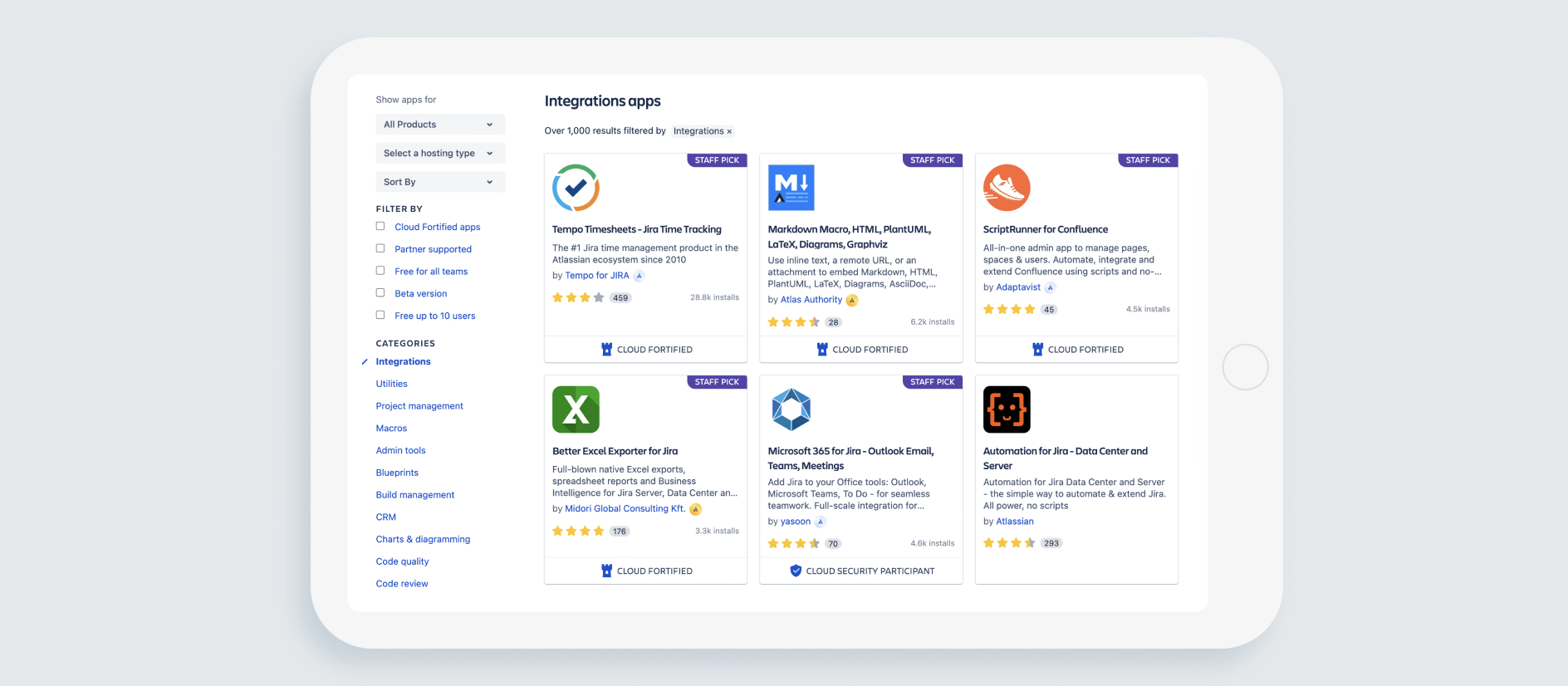Visit the Tempo for JIRA vendor link

[597, 276]
